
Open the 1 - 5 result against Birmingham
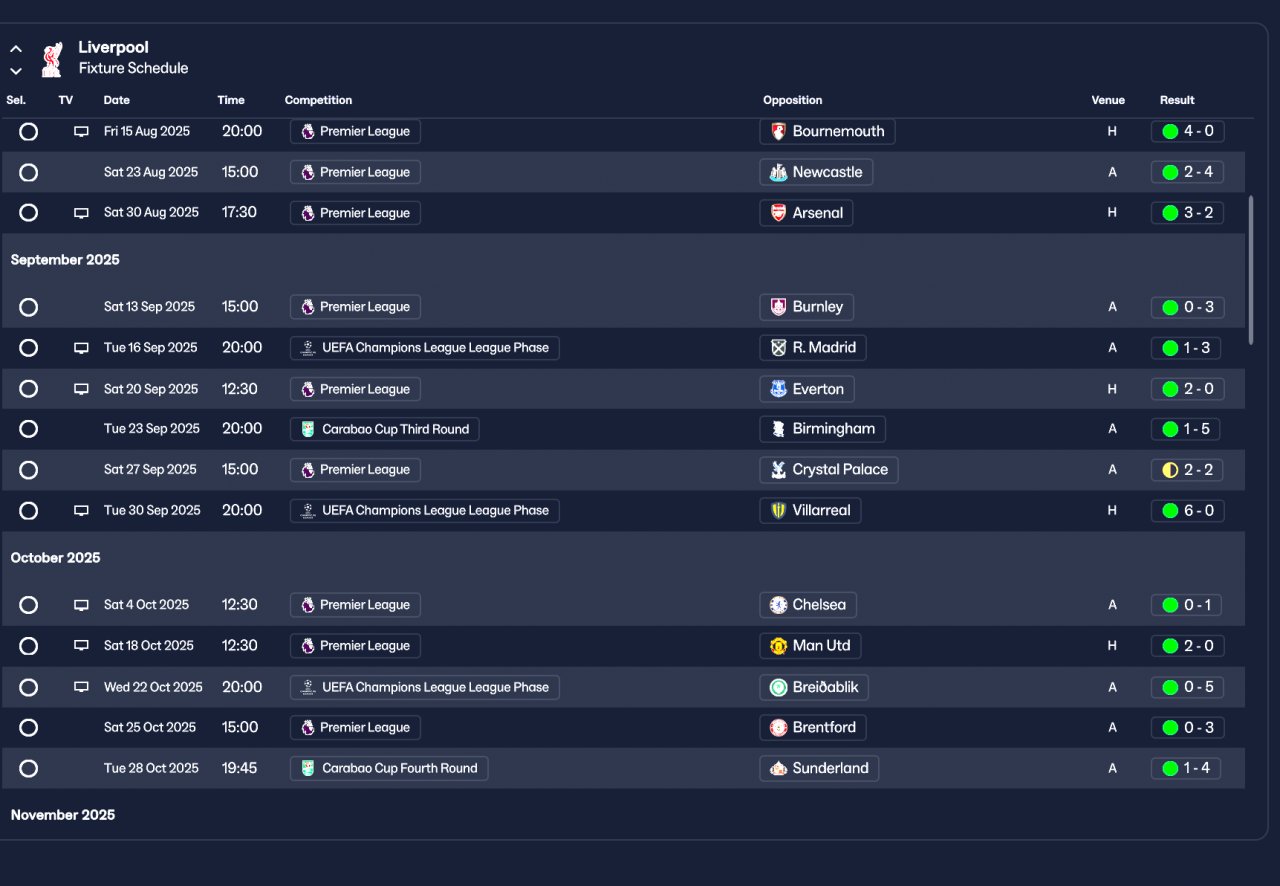click(x=1186, y=429)
